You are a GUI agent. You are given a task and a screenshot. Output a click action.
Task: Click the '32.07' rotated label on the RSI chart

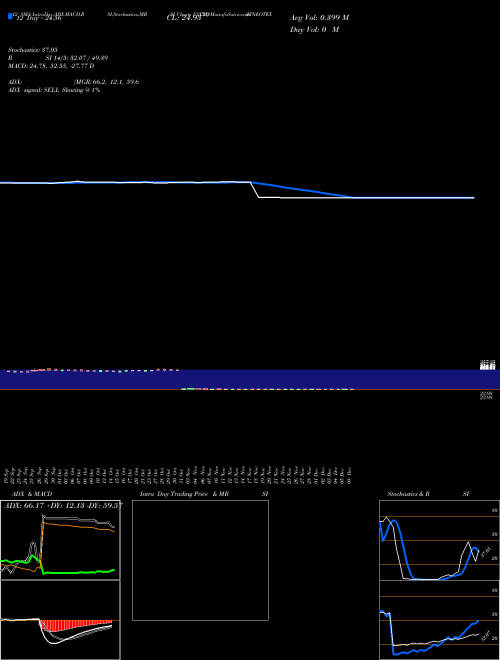click(486, 636)
